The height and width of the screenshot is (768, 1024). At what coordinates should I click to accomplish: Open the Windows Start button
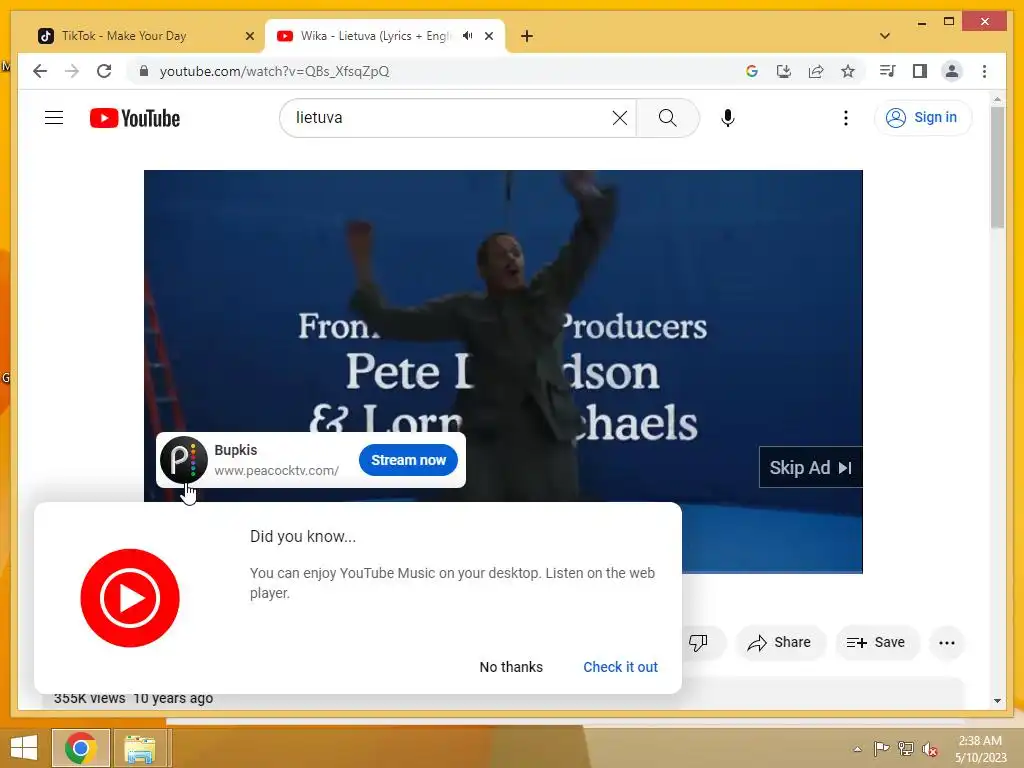coord(24,748)
